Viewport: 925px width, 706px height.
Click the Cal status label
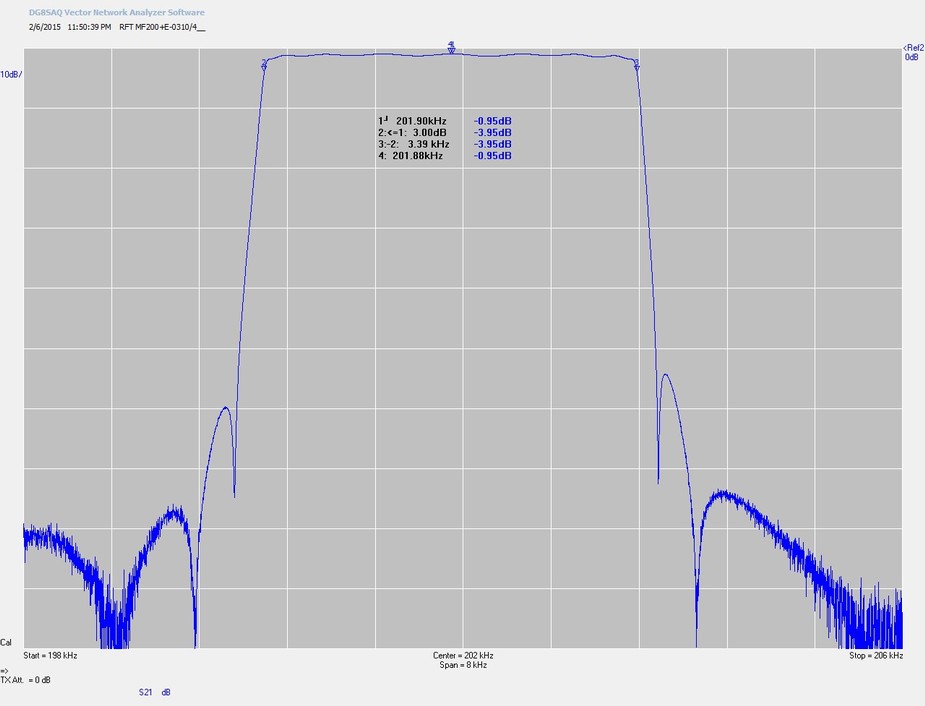coord(6,642)
